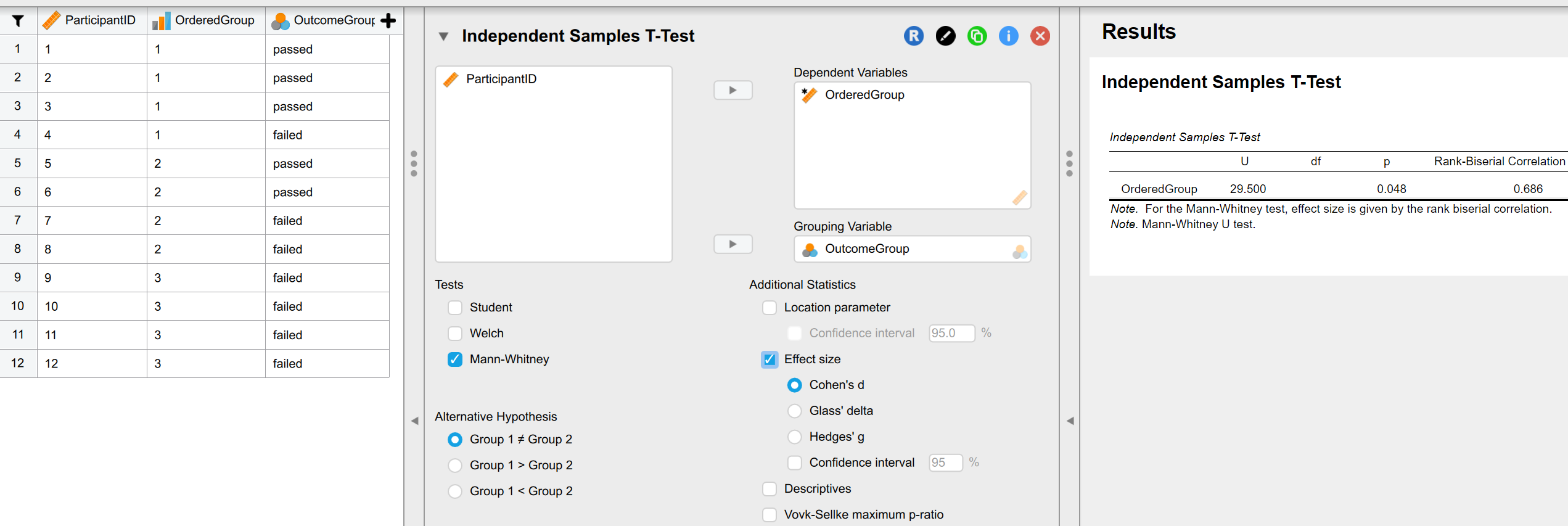Click the data filter funnel icon

tap(18, 21)
